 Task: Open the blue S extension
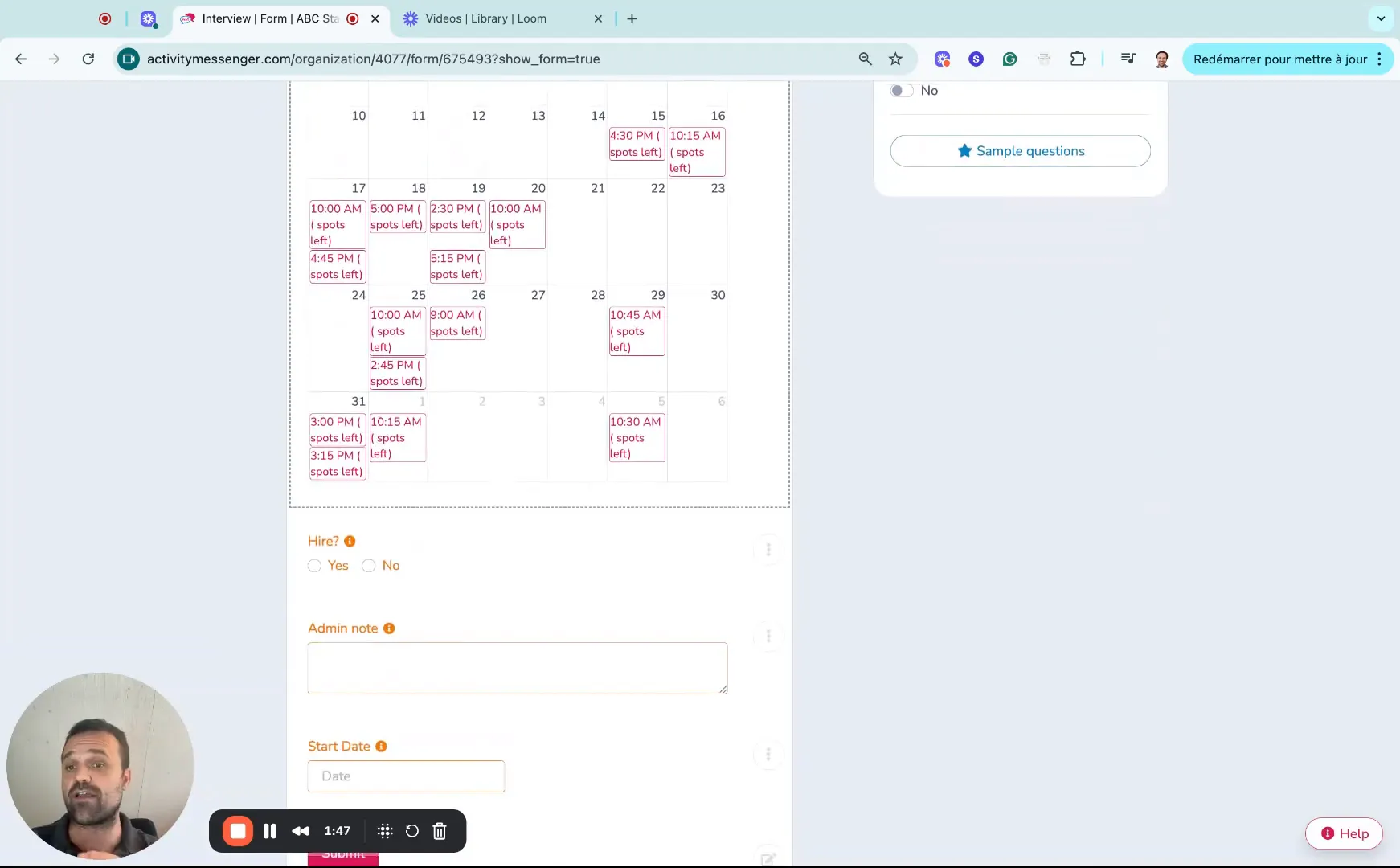[976, 59]
